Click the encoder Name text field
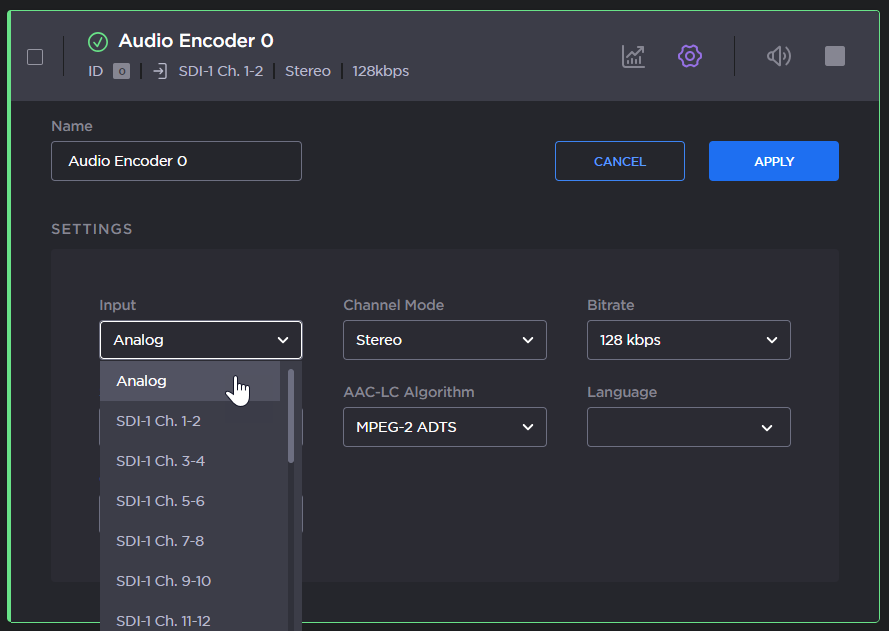889x631 pixels. pos(176,161)
